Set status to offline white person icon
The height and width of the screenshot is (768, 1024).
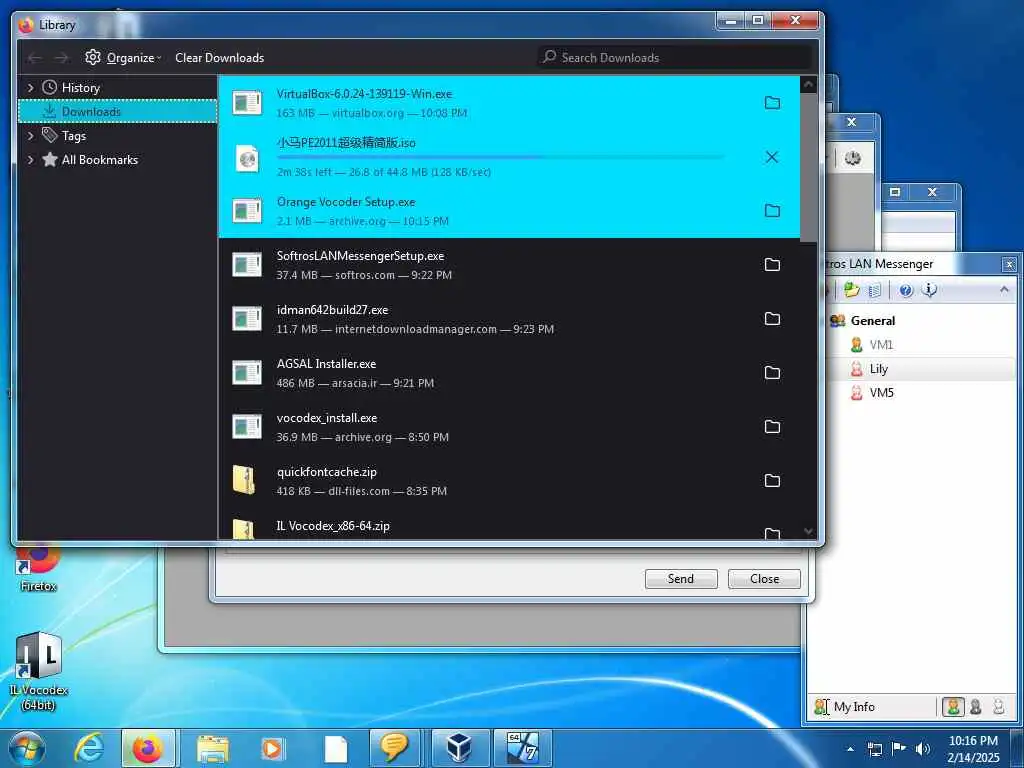(x=999, y=707)
